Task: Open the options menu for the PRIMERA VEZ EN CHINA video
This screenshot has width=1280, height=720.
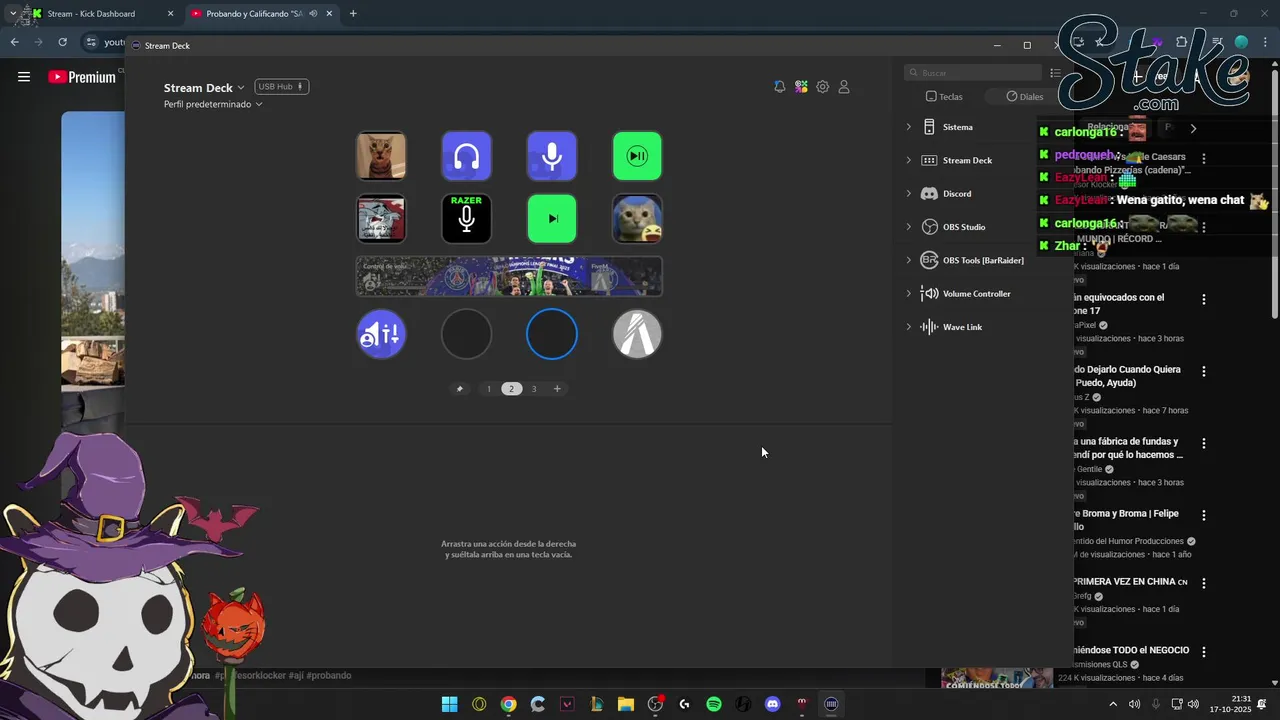Action: coord(1204,583)
